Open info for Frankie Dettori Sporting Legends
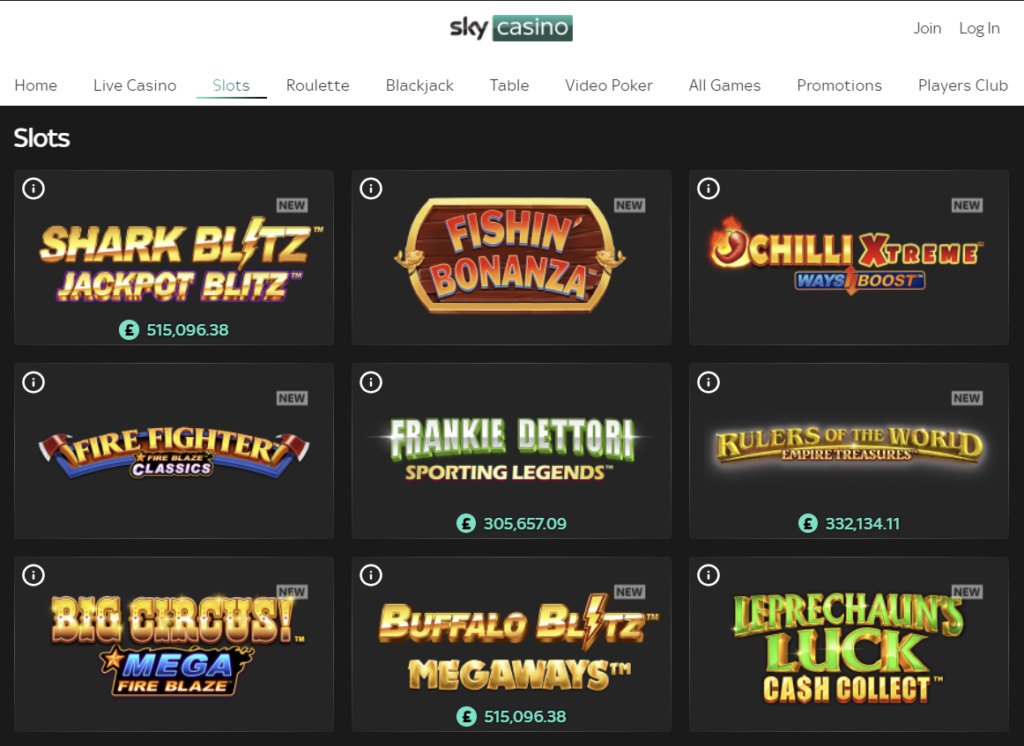Viewport: 1024px width, 746px height. (x=371, y=382)
